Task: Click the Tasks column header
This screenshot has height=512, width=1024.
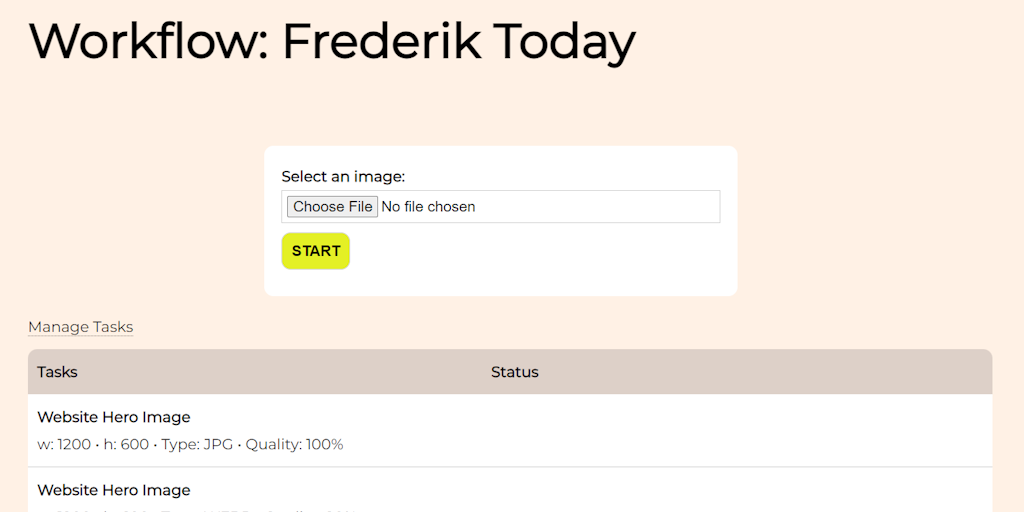Action: [57, 372]
